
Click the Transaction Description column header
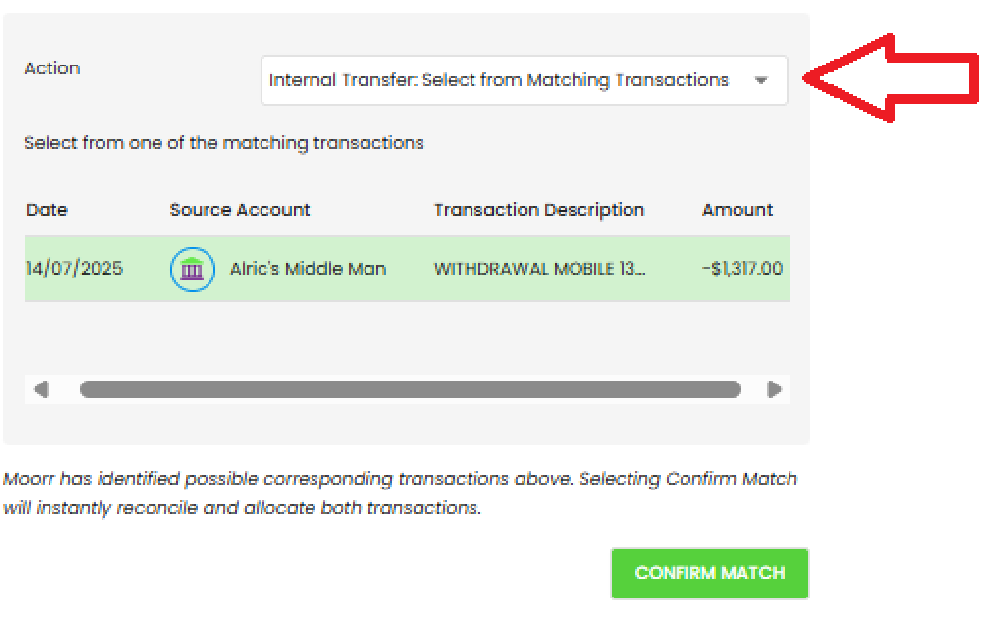(x=539, y=210)
